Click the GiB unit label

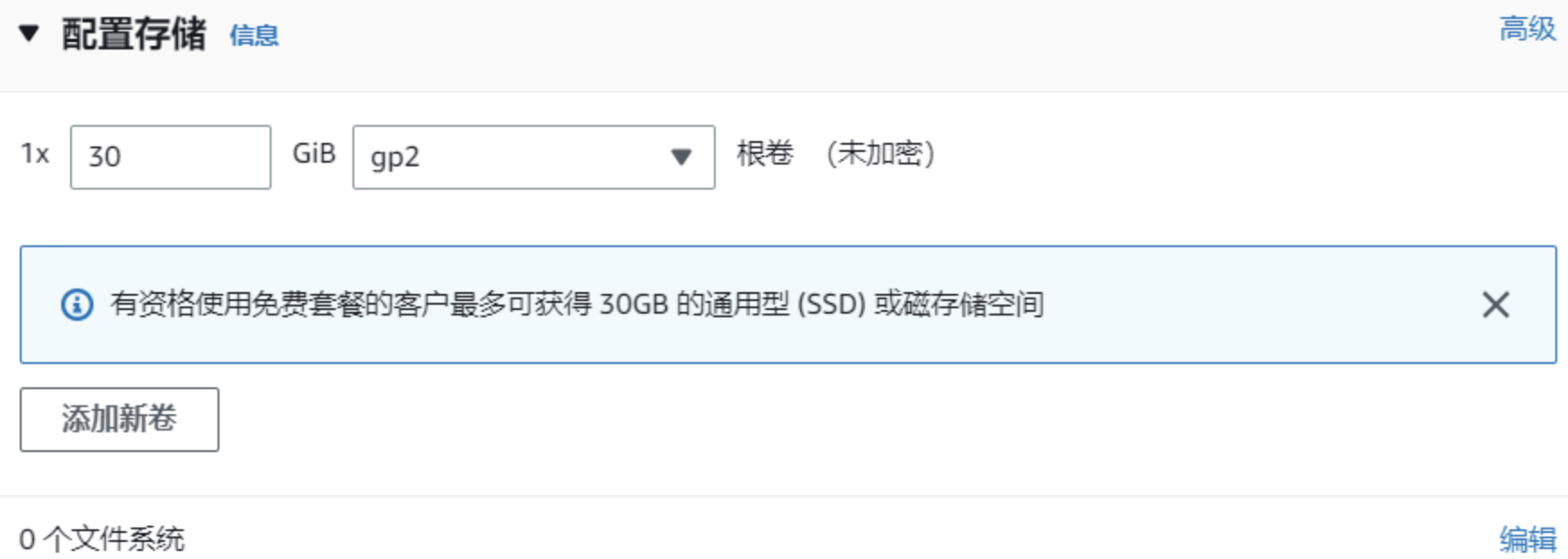(x=314, y=154)
